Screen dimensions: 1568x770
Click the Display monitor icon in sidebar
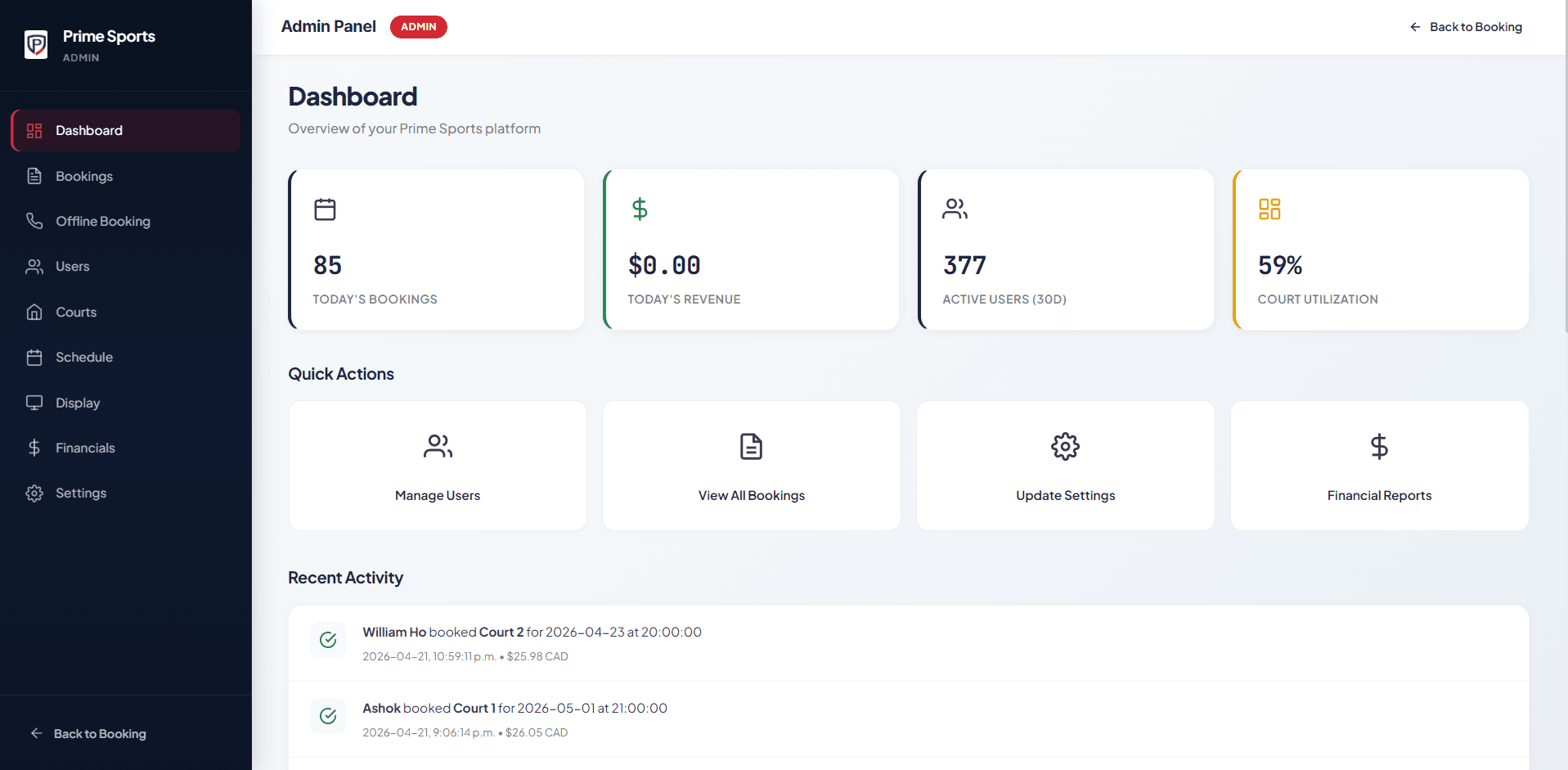pos(34,403)
